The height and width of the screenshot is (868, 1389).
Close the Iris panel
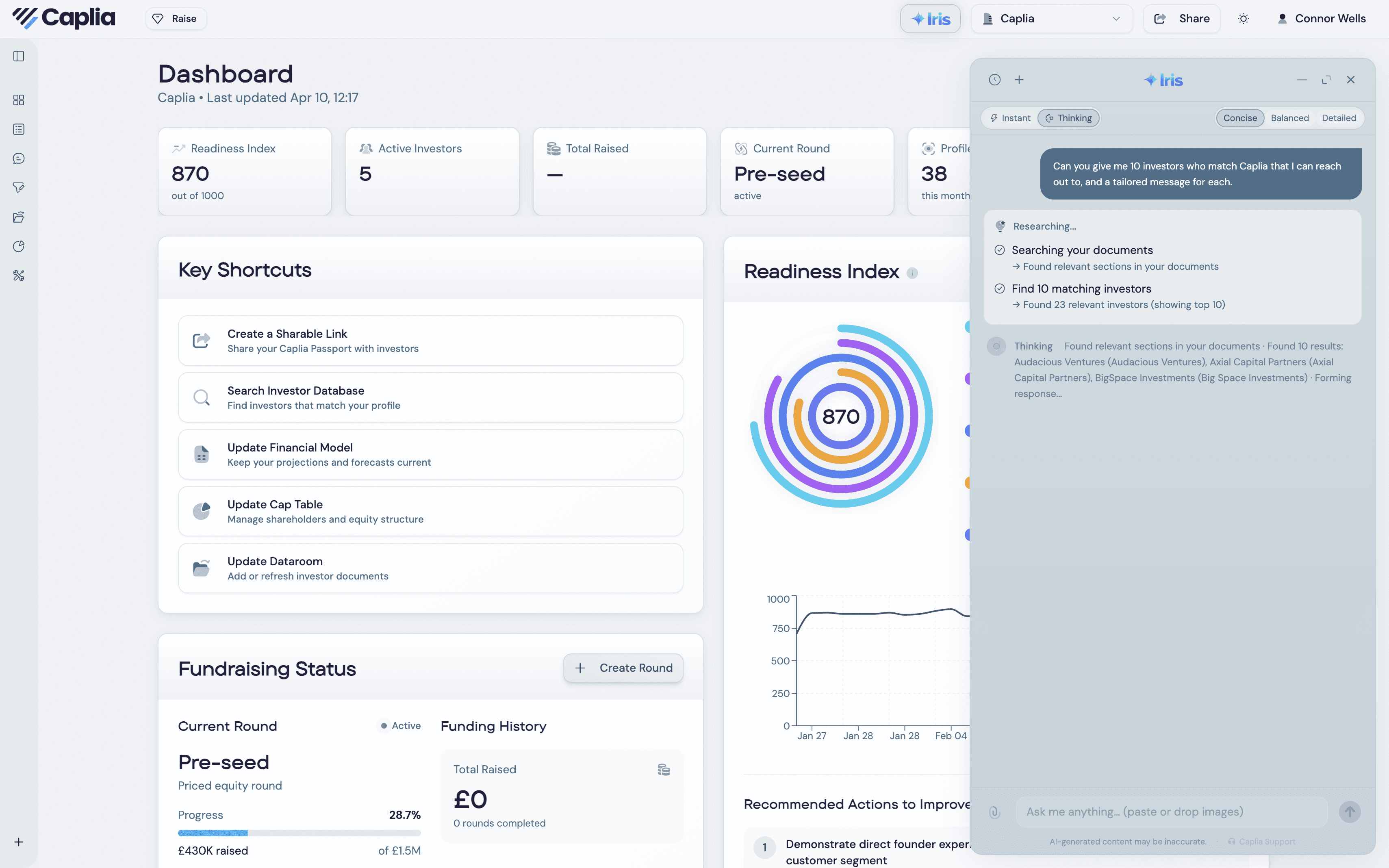(1350, 80)
